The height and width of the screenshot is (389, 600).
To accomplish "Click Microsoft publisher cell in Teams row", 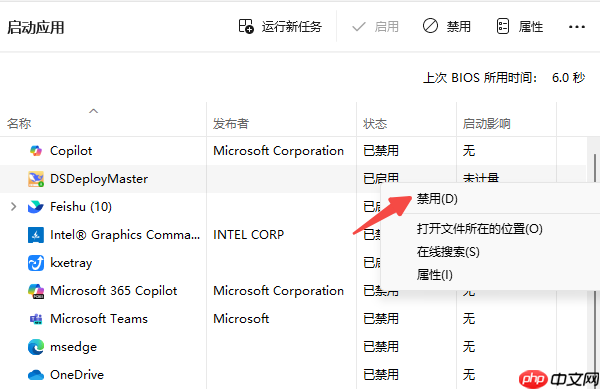I will (241, 319).
